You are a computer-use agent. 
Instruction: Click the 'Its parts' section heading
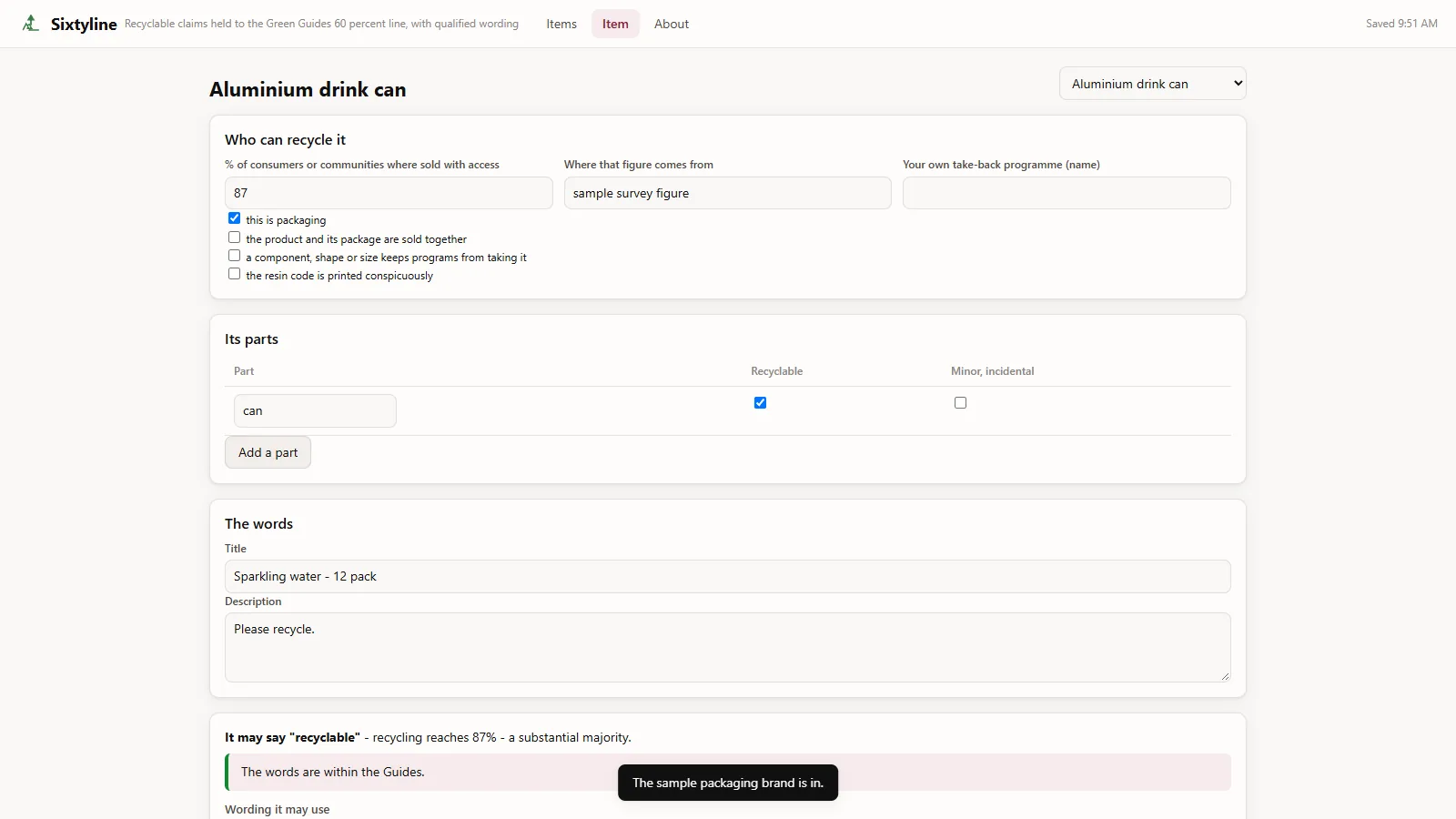click(x=252, y=339)
